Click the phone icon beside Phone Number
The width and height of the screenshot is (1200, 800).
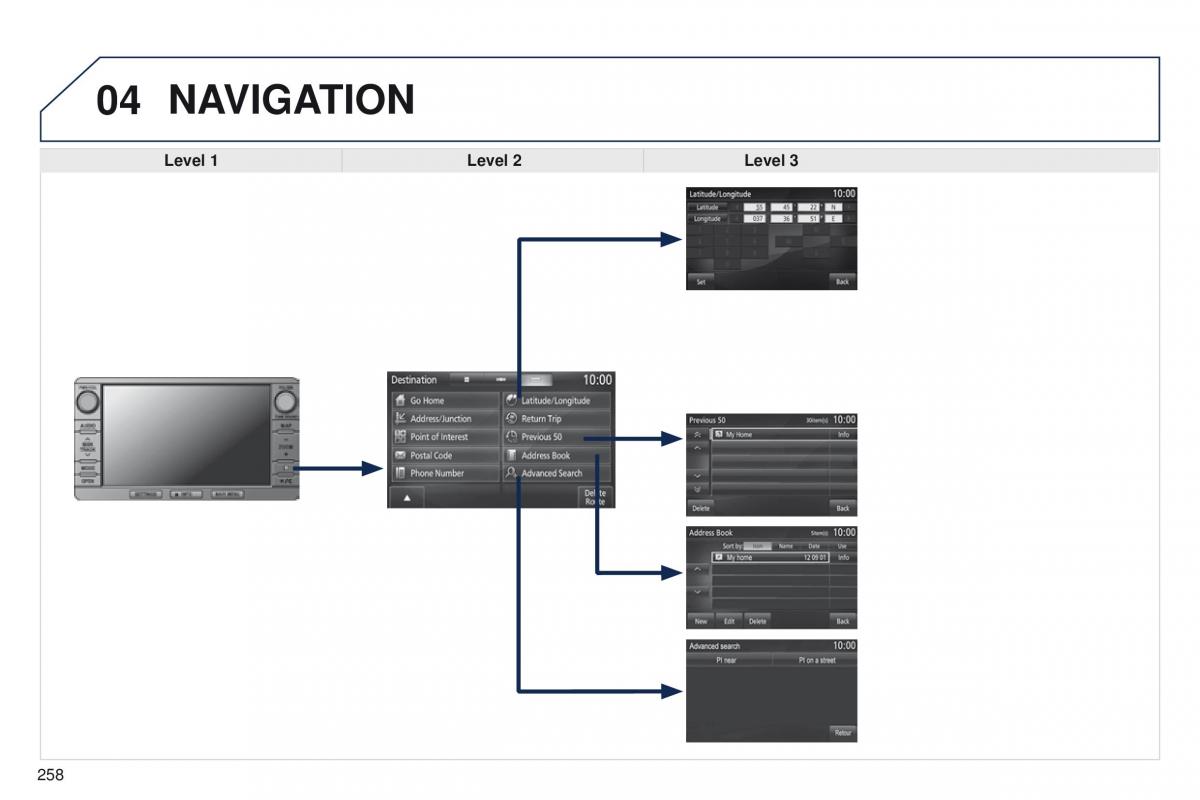400,473
